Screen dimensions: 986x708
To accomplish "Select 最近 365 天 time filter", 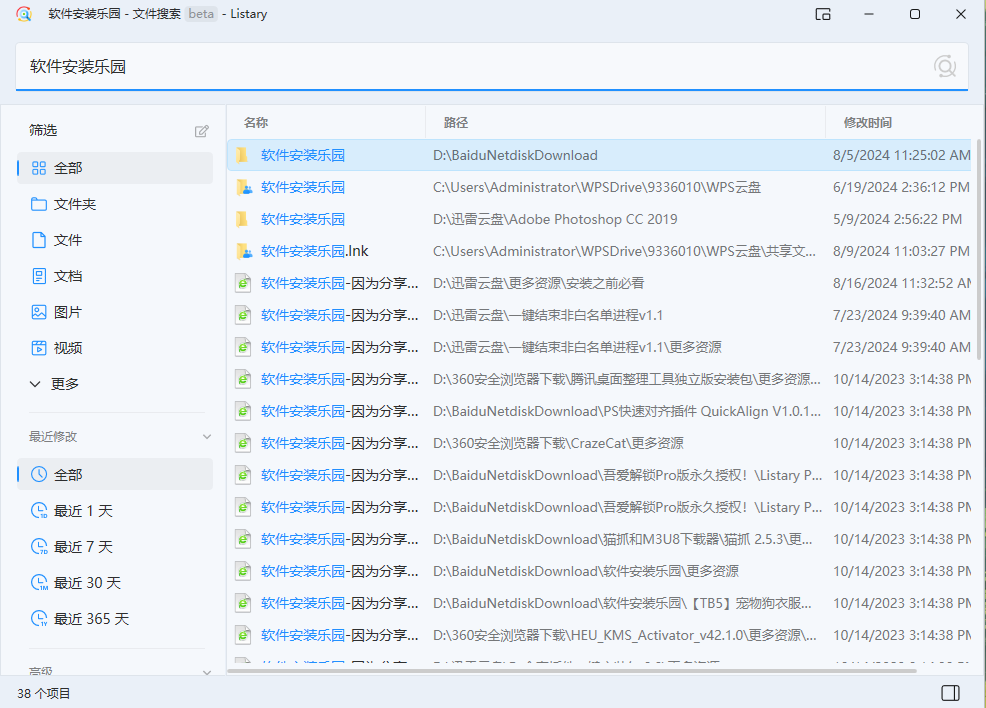I will pos(114,619).
